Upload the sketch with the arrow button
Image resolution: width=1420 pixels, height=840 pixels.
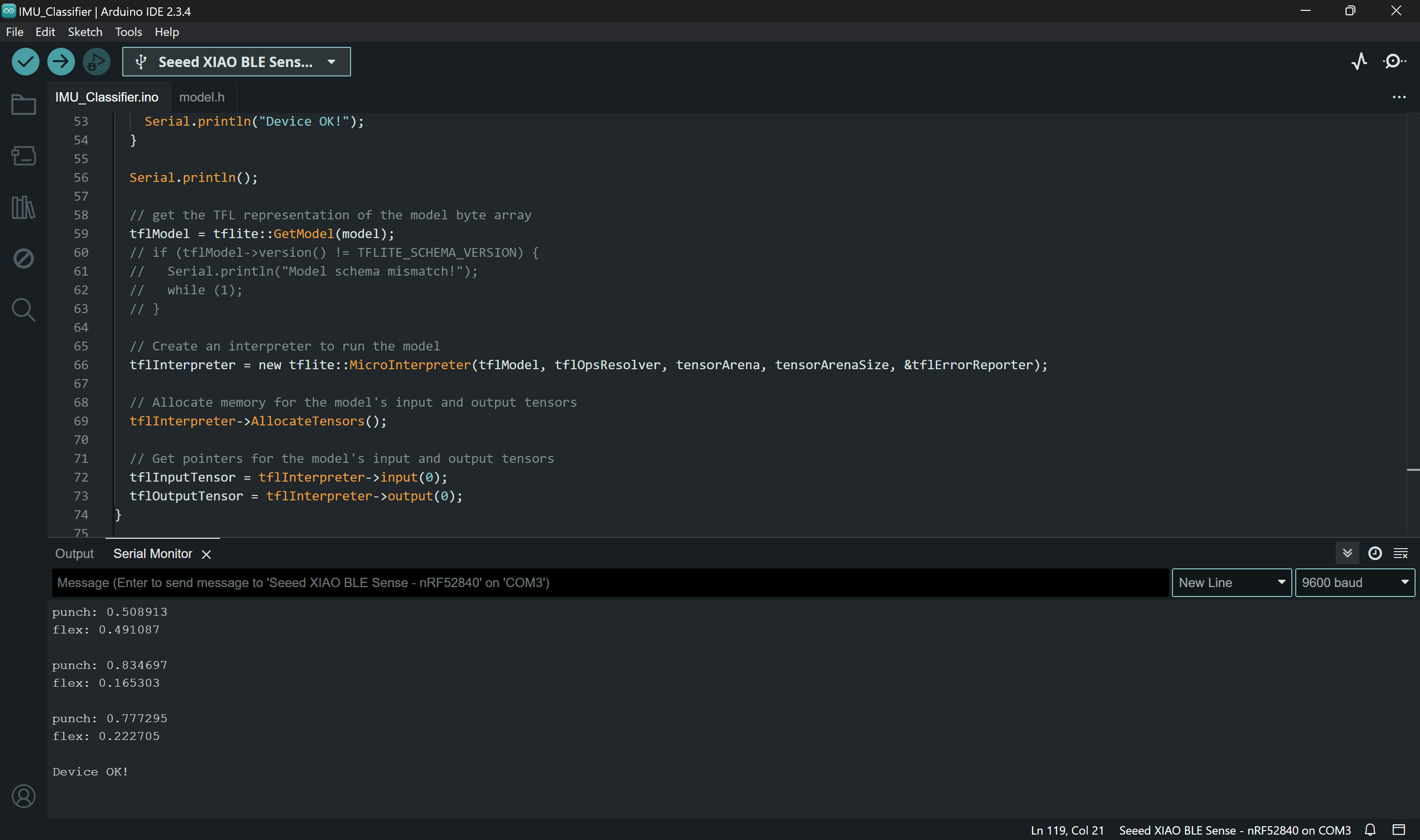pyautogui.click(x=61, y=62)
